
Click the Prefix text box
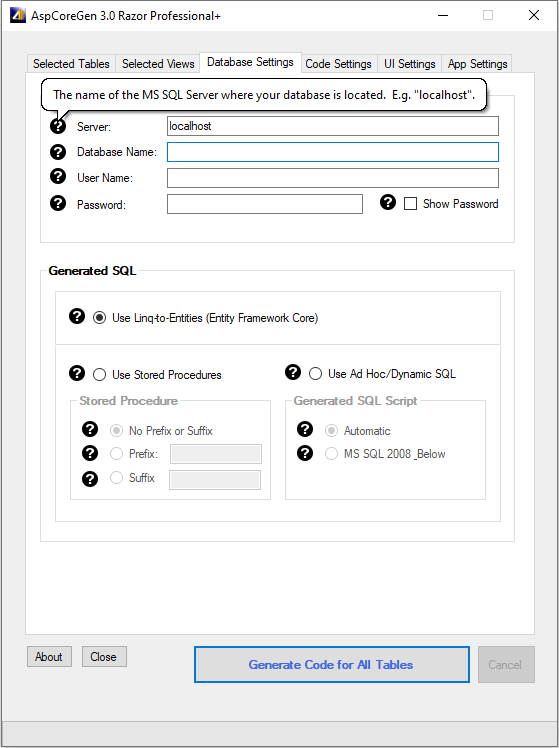[216, 454]
